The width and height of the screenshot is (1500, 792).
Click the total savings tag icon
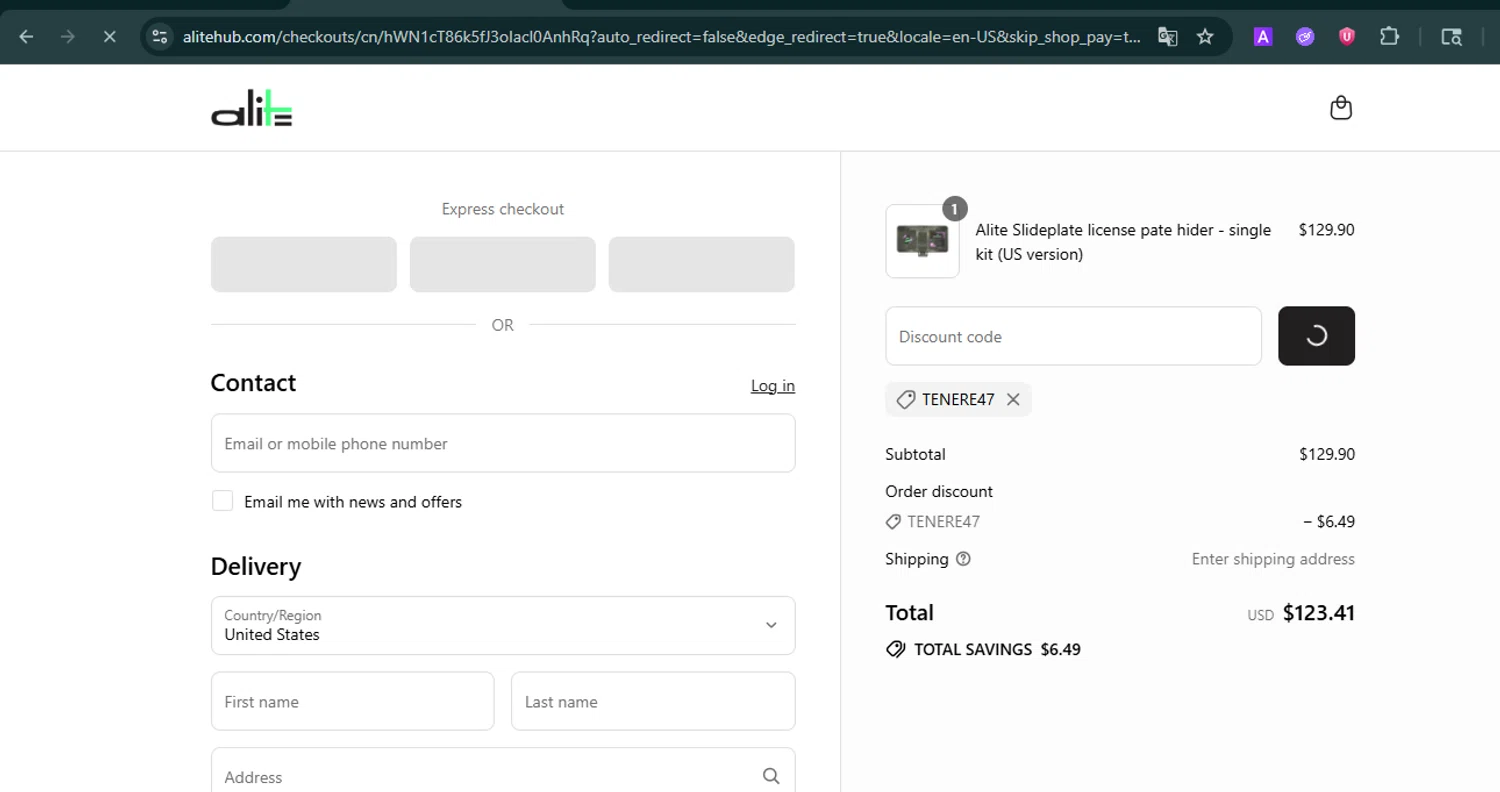pos(896,650)
